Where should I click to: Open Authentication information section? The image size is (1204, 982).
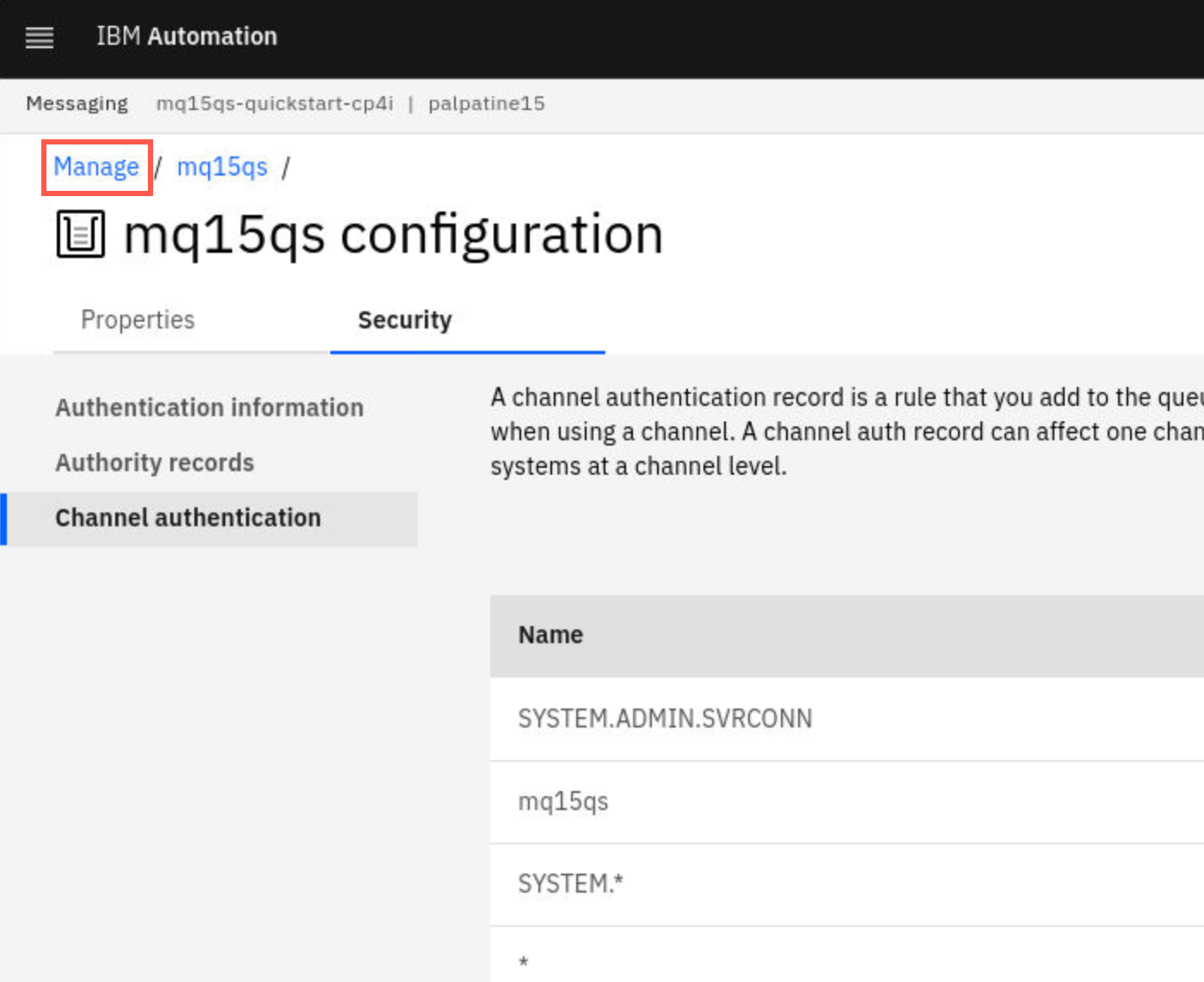(x=210, y=408)
